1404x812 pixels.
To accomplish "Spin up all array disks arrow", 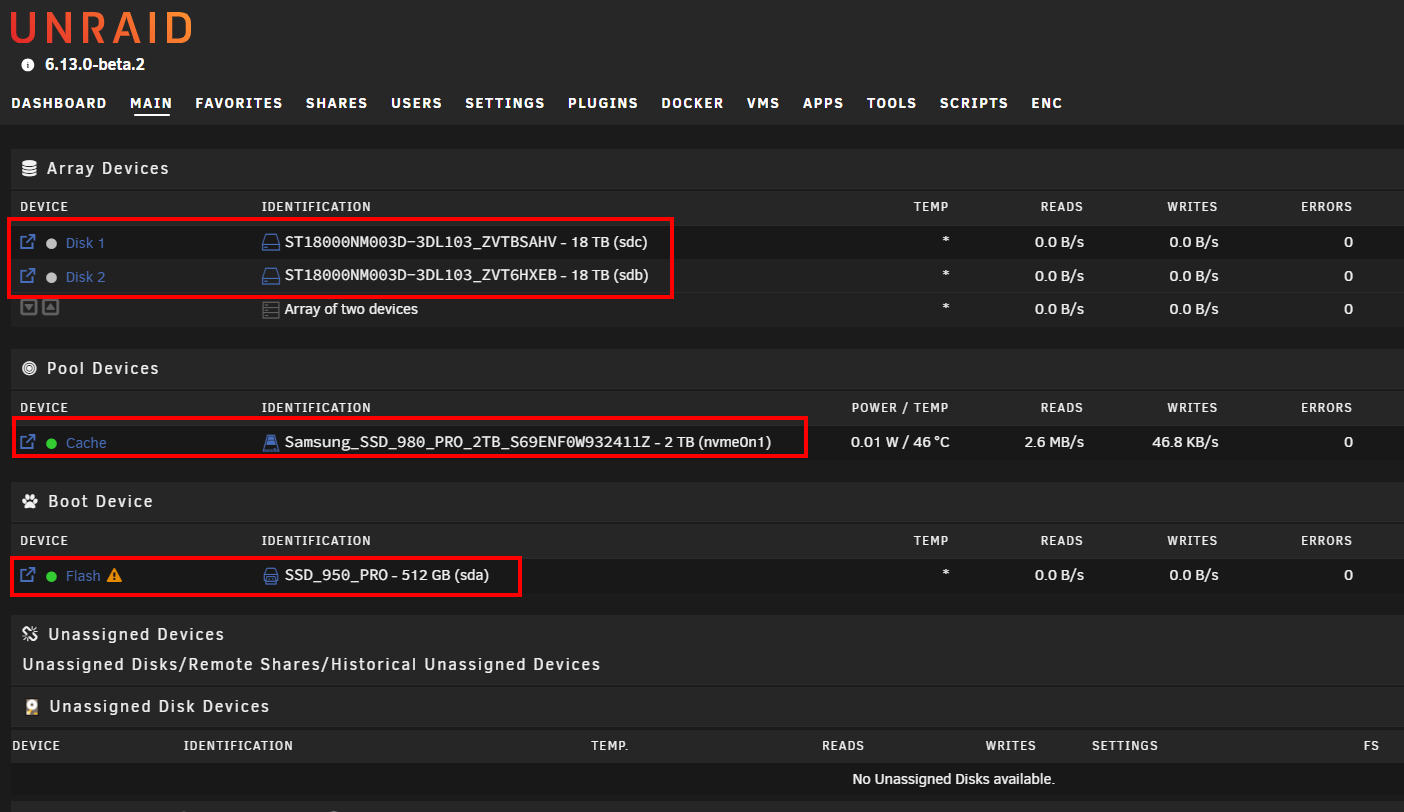I will [50, 308].
